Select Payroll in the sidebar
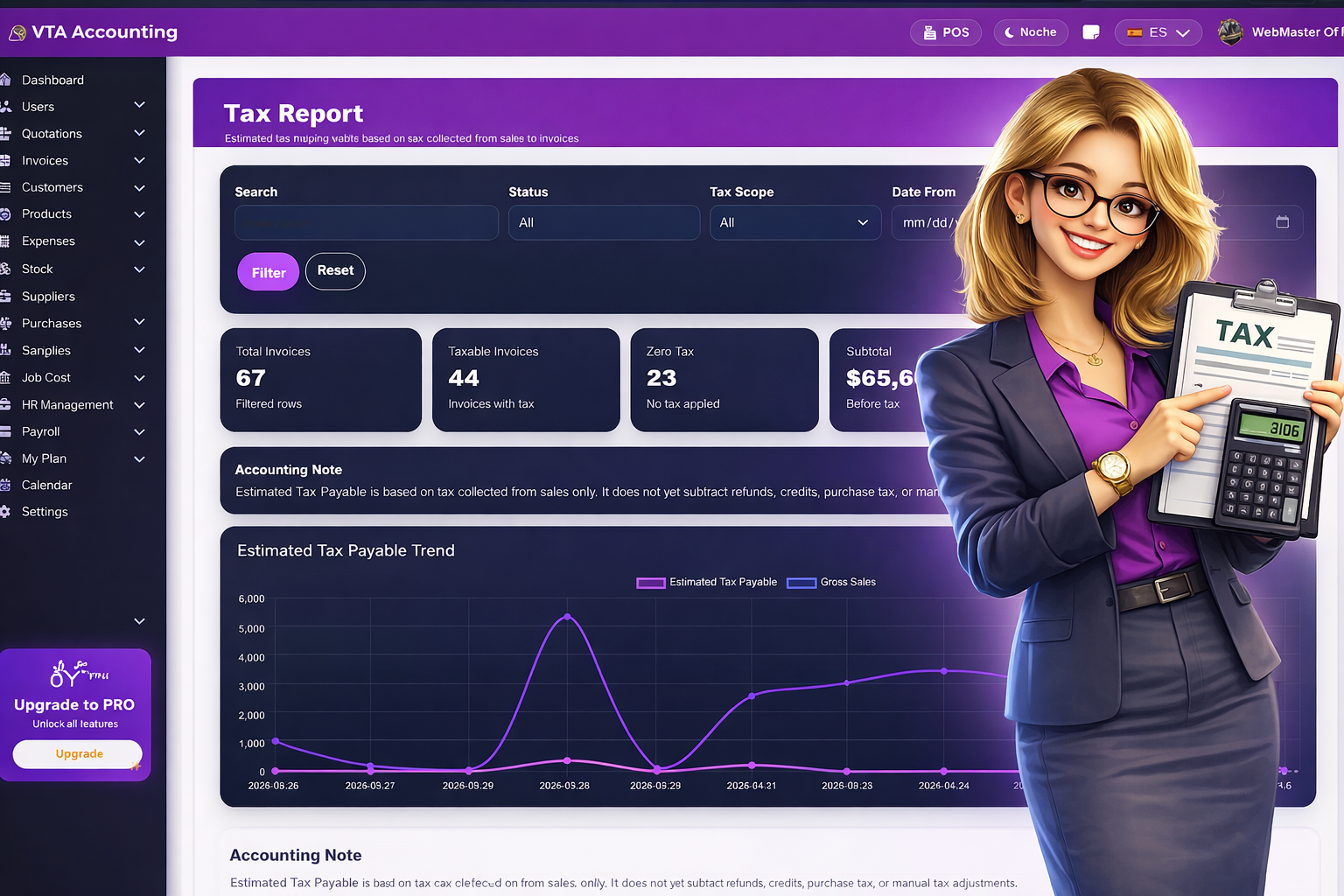The width and height of the screenshot is (1344, 896). click(x=40, y=431)
